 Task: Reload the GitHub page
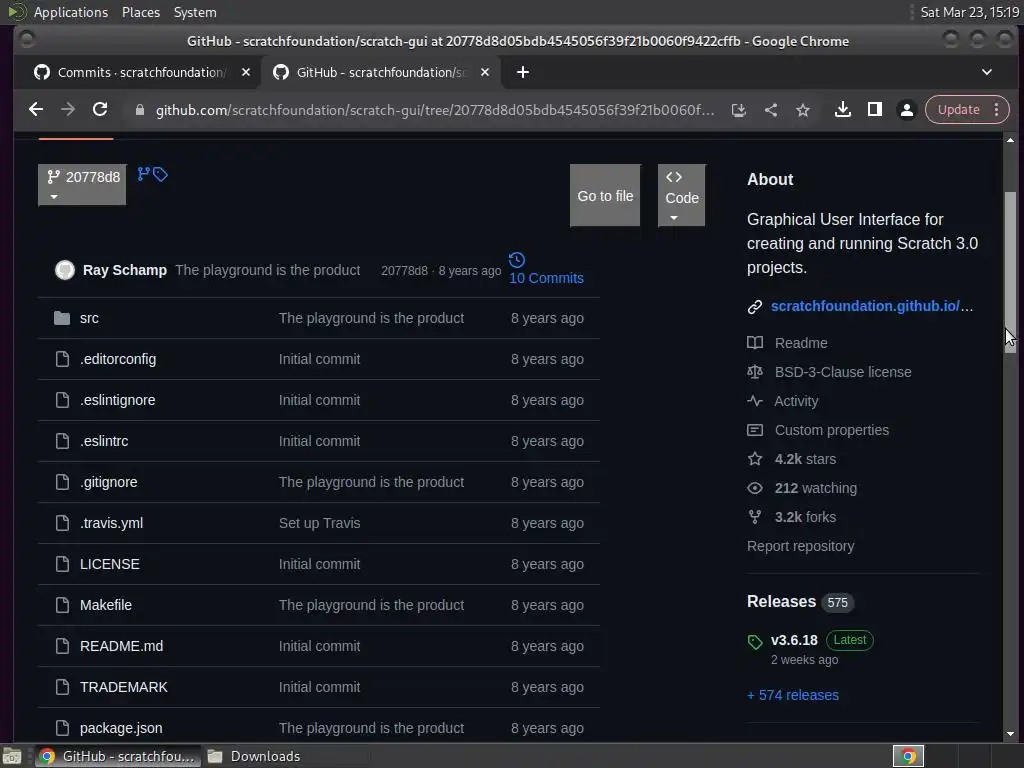tap(100, 110)
